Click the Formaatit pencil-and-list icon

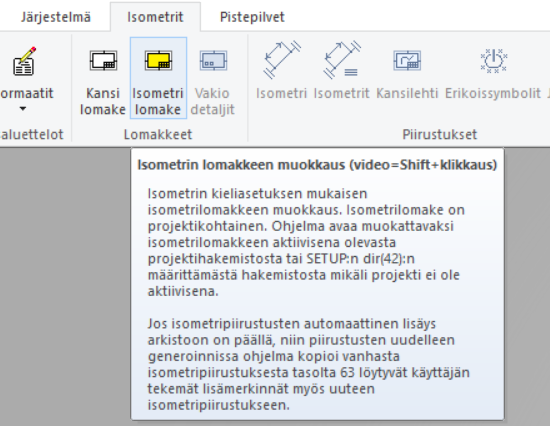[24, 62]
